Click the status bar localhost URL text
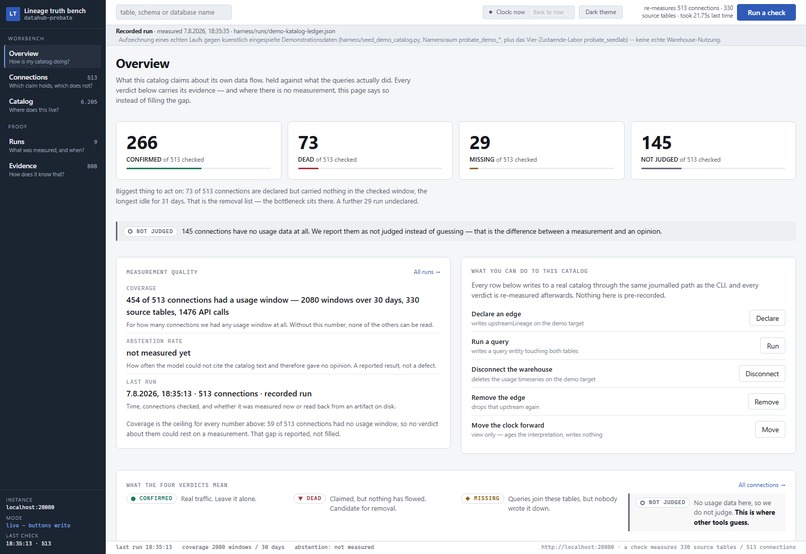The image size is (806, 554). 577,547
